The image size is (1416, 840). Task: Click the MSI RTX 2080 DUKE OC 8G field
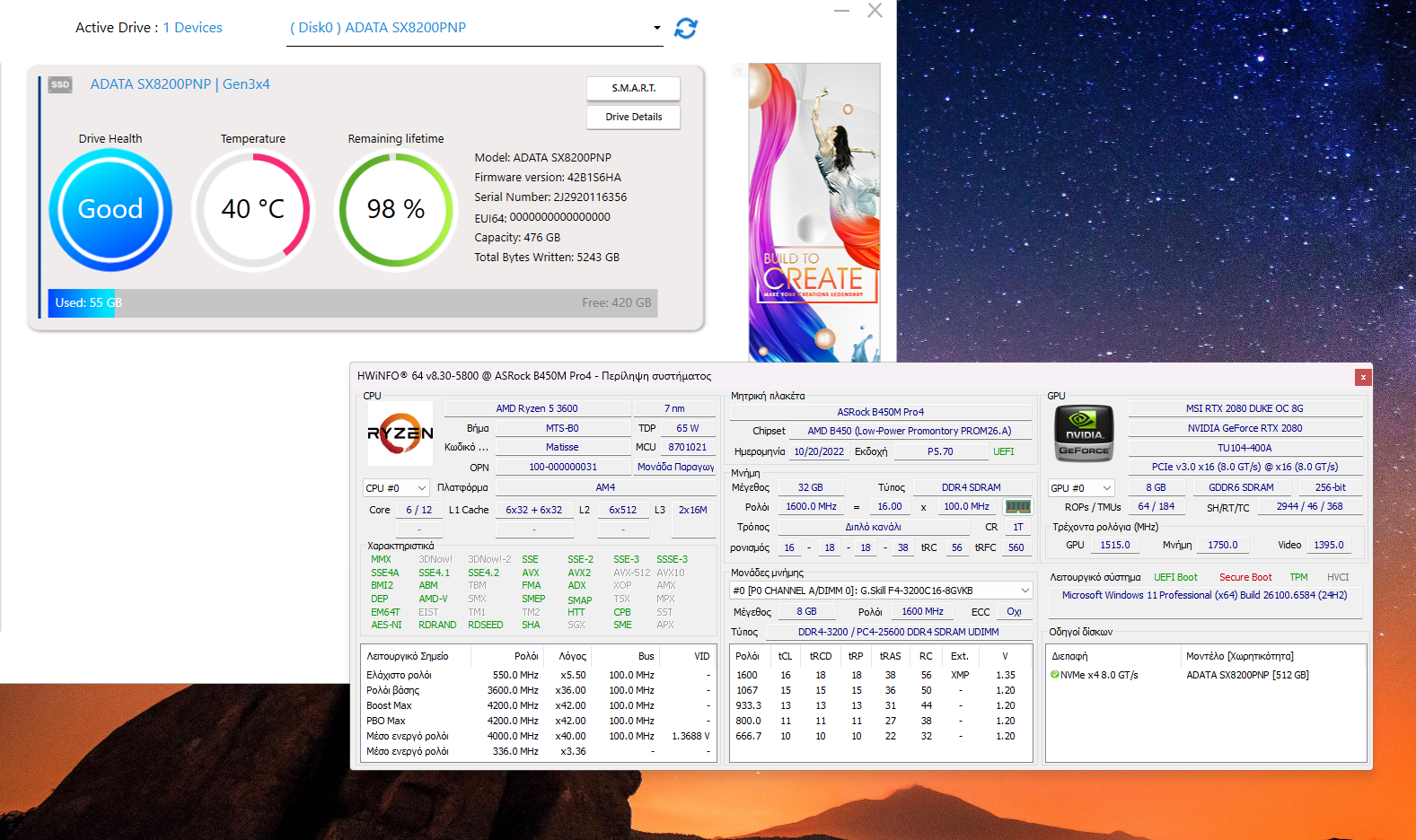1244,408
